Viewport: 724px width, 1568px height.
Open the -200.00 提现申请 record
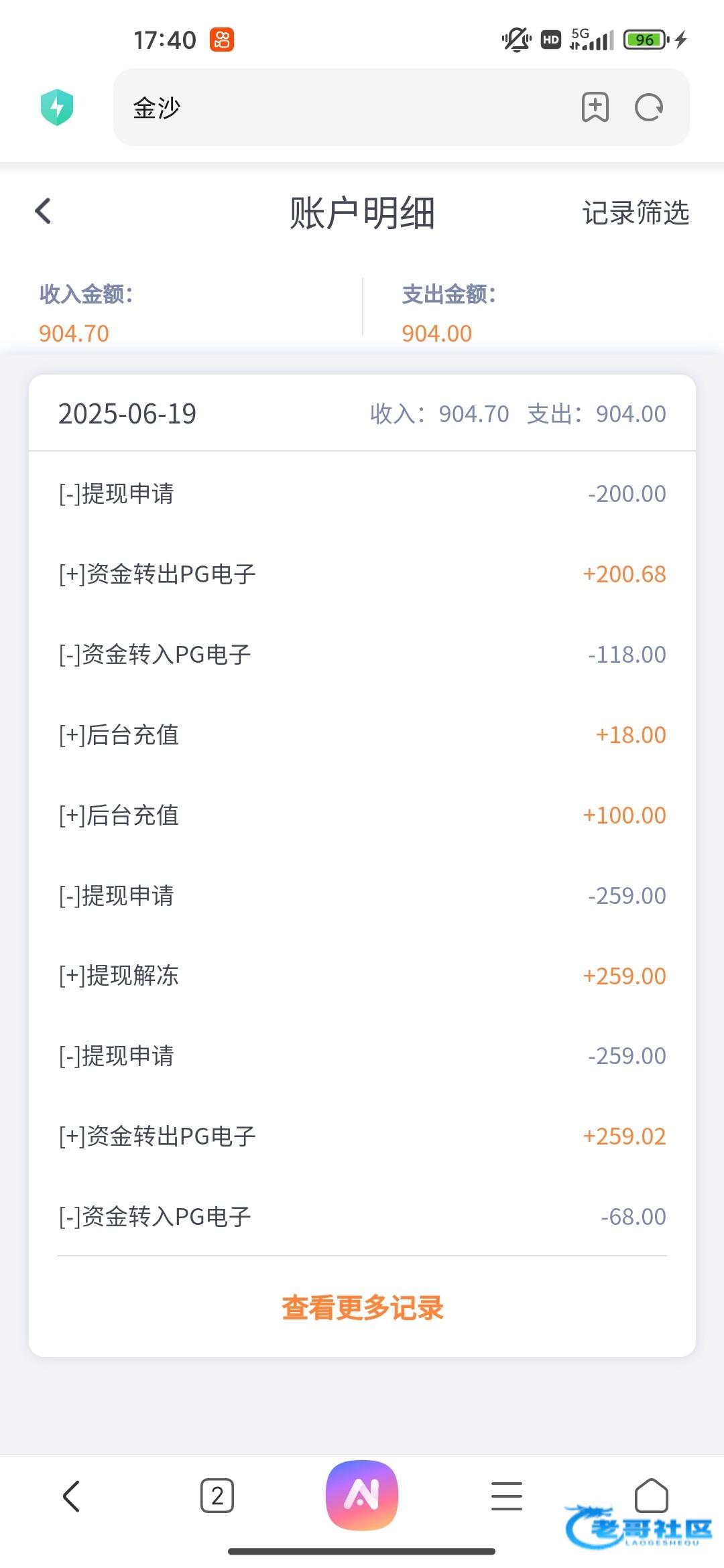[362, 494]
